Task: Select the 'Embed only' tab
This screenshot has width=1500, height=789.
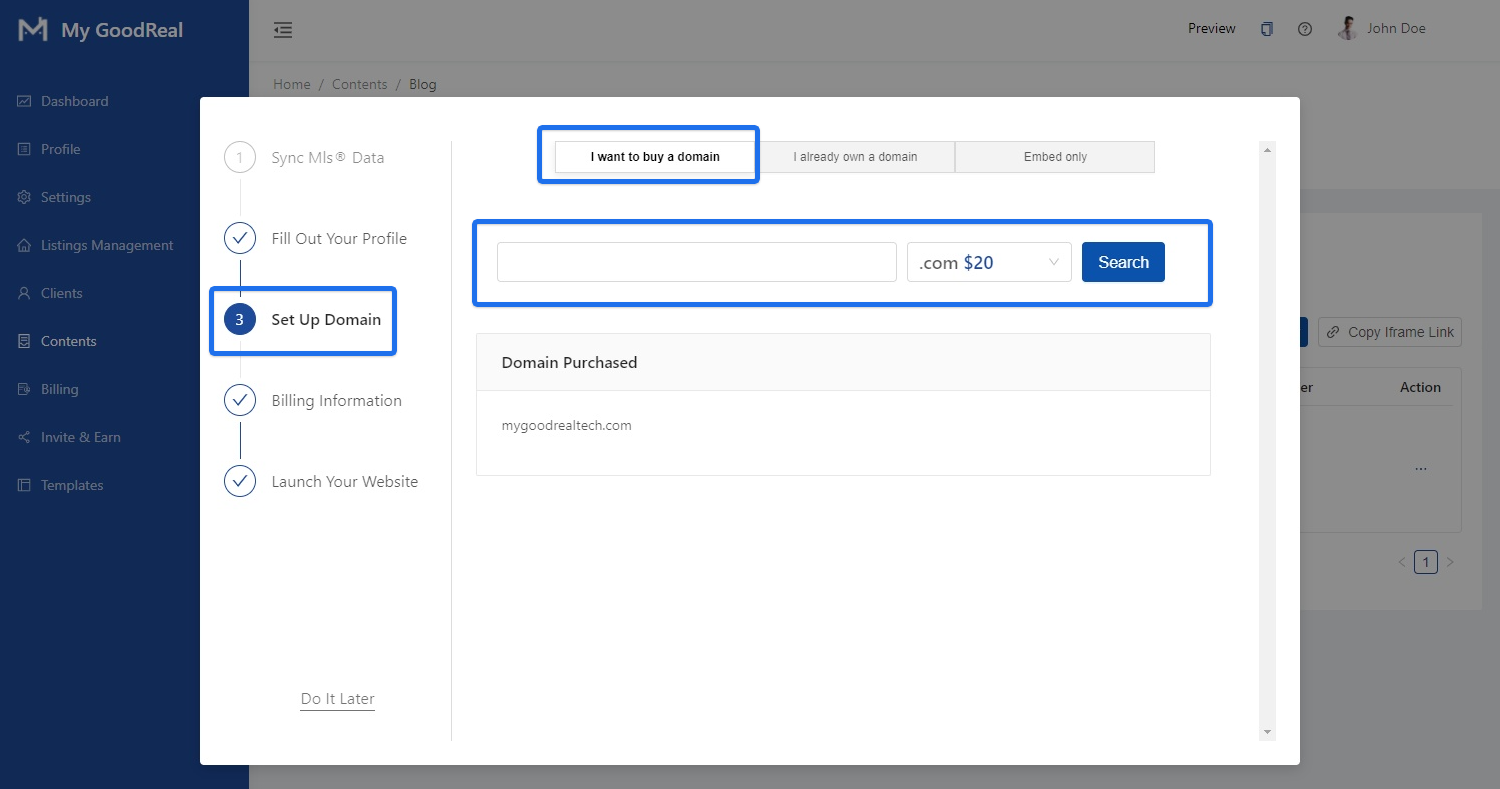Action: pos(1054,156)
